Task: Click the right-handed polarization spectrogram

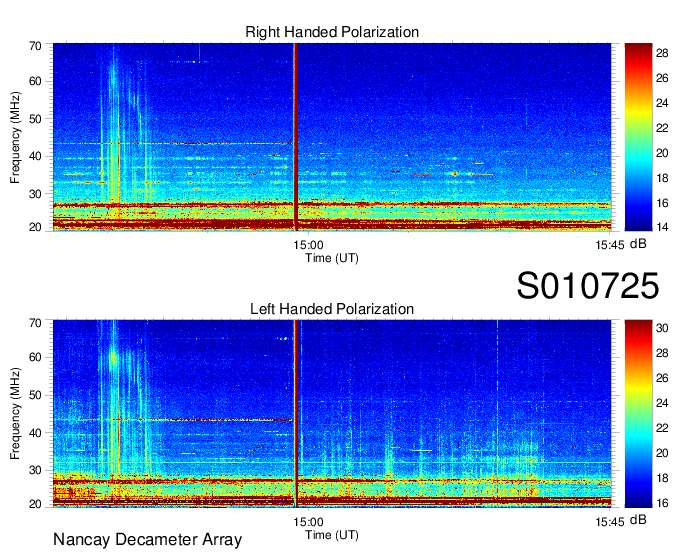Action: click(x=332, y=137)
